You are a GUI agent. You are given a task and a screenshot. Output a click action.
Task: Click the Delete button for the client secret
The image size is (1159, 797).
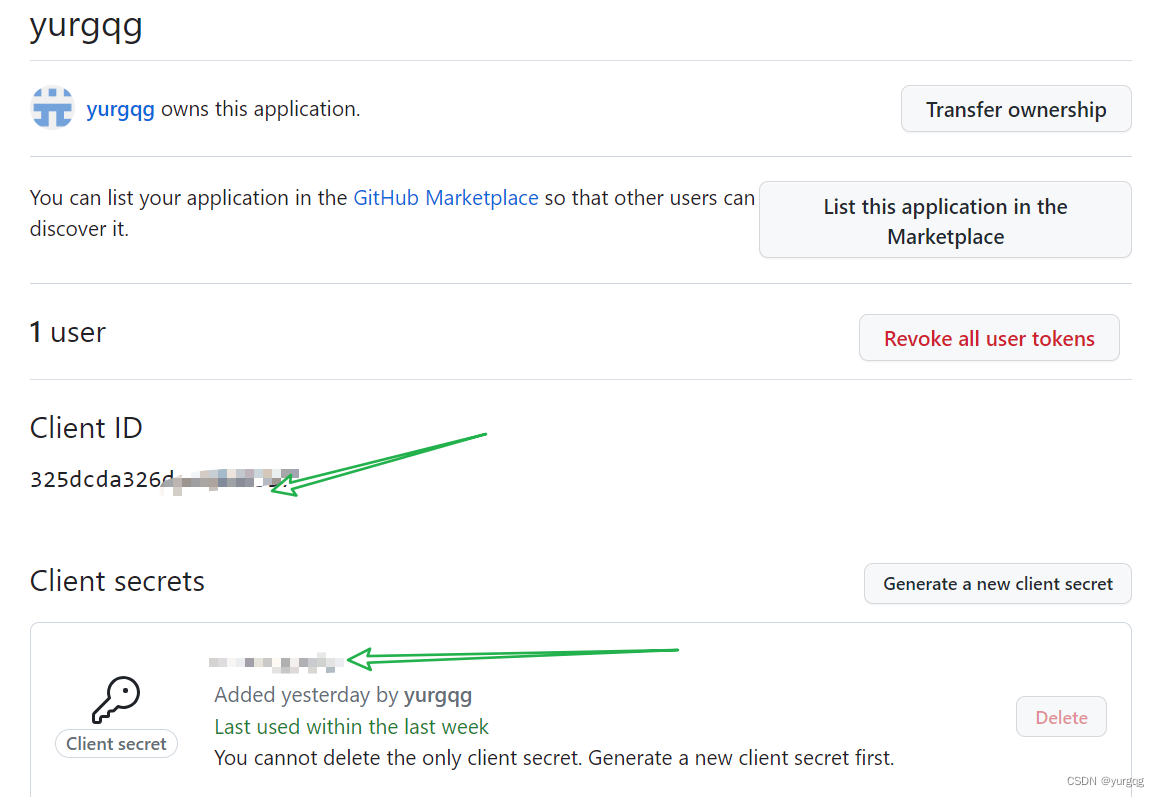[1061, 716]
